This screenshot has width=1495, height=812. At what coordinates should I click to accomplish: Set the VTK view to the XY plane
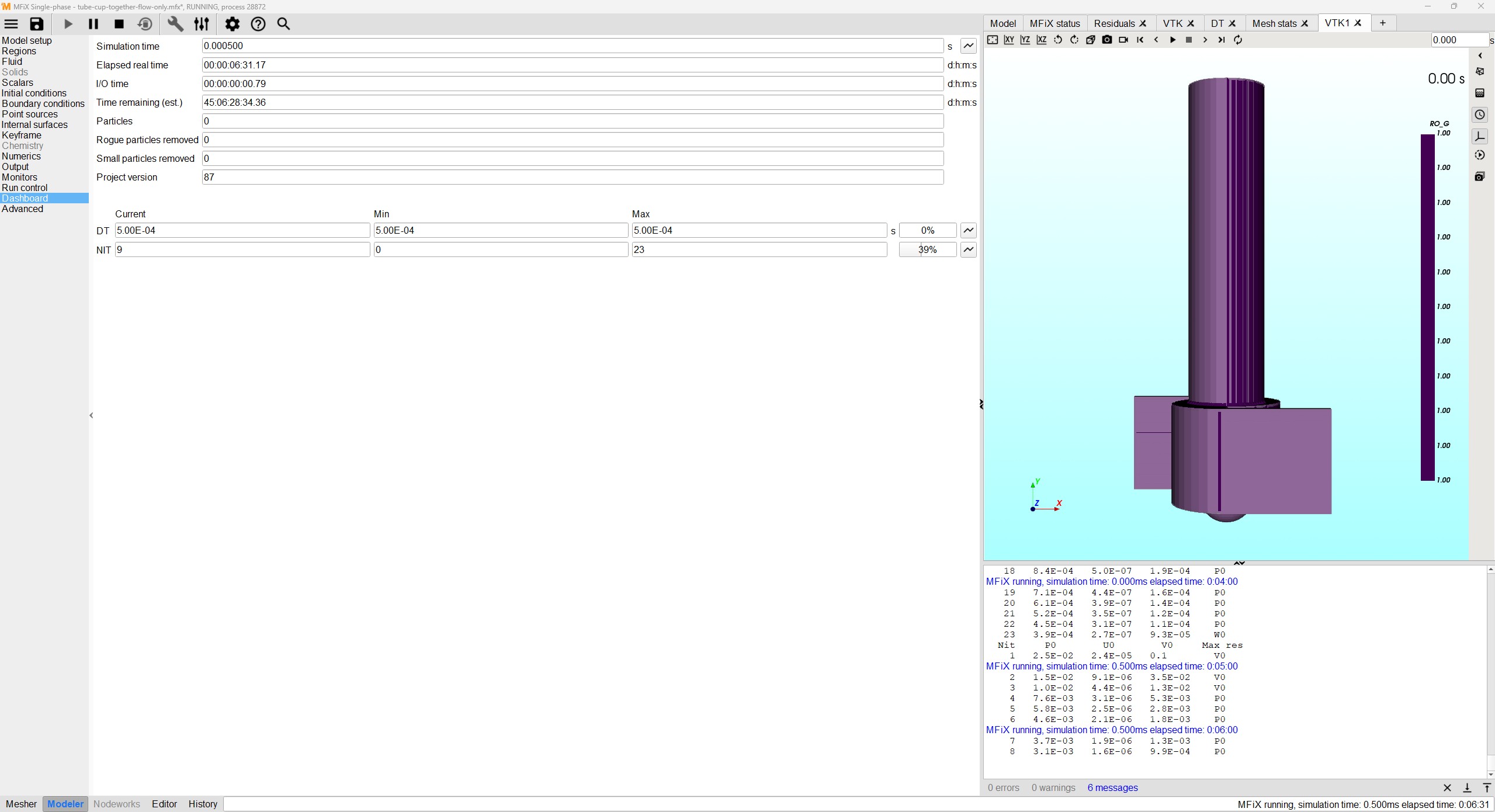tap(1009, 40)
